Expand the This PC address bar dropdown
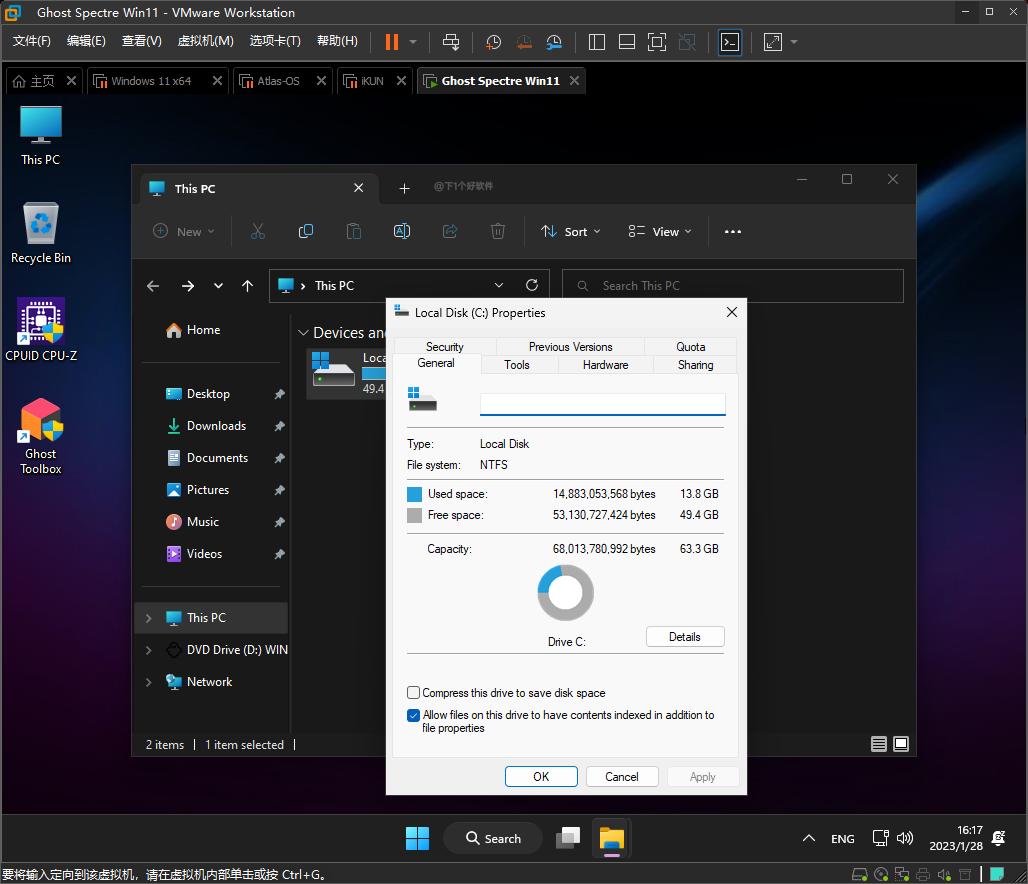This screenshot has width=1028, height=884. click(498, 285)
